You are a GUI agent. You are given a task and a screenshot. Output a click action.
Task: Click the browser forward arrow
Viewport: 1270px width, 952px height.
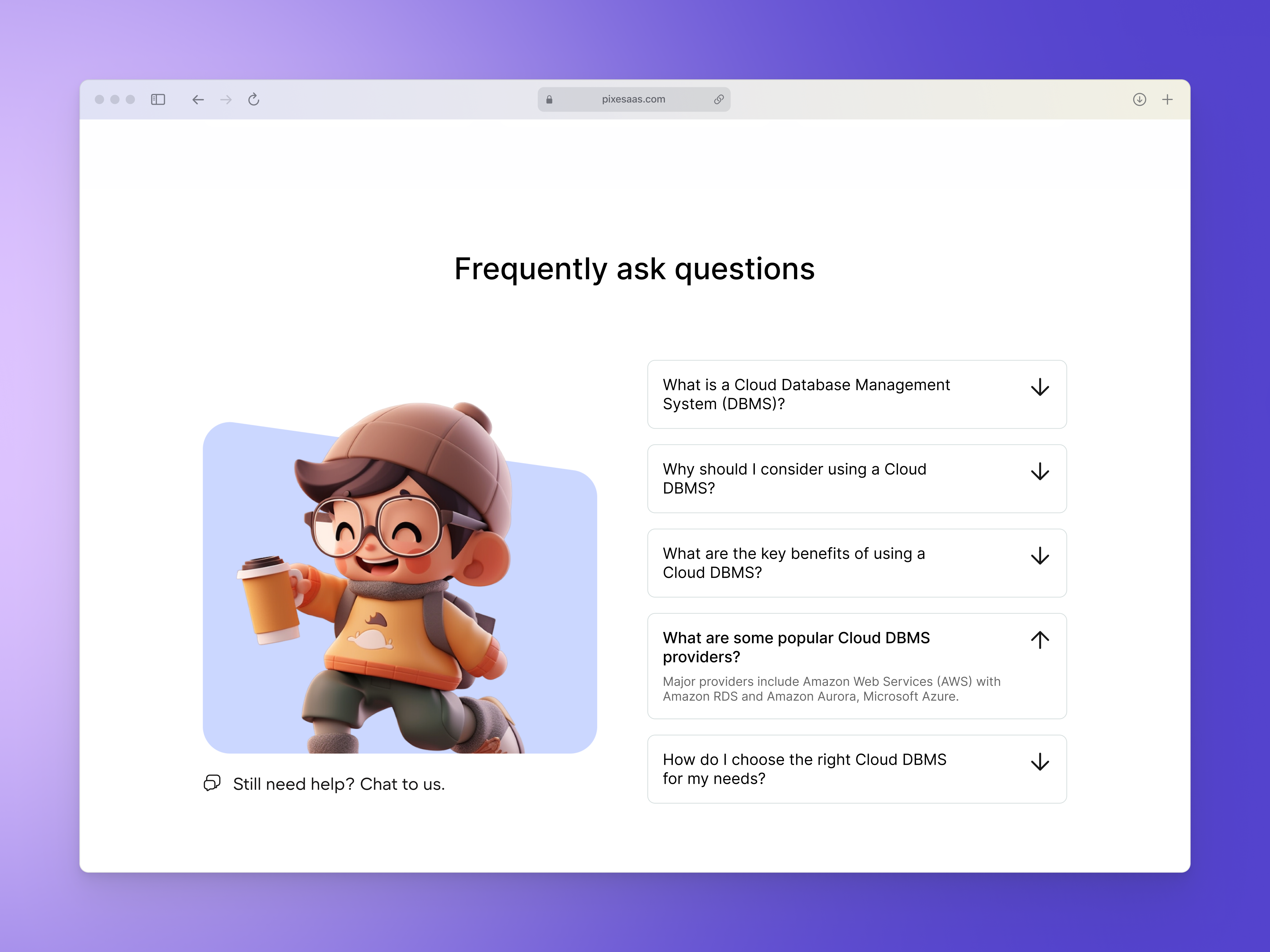click(x=226, y=100)
